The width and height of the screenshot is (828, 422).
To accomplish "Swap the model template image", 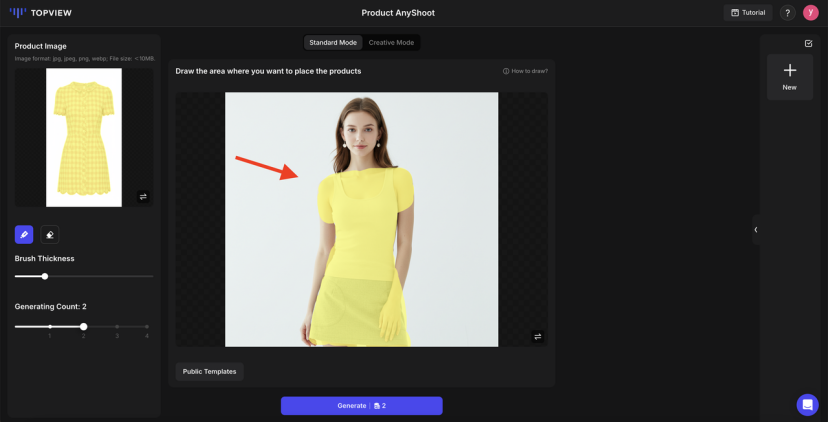I will pyautogui.click(x=538, y=336).
